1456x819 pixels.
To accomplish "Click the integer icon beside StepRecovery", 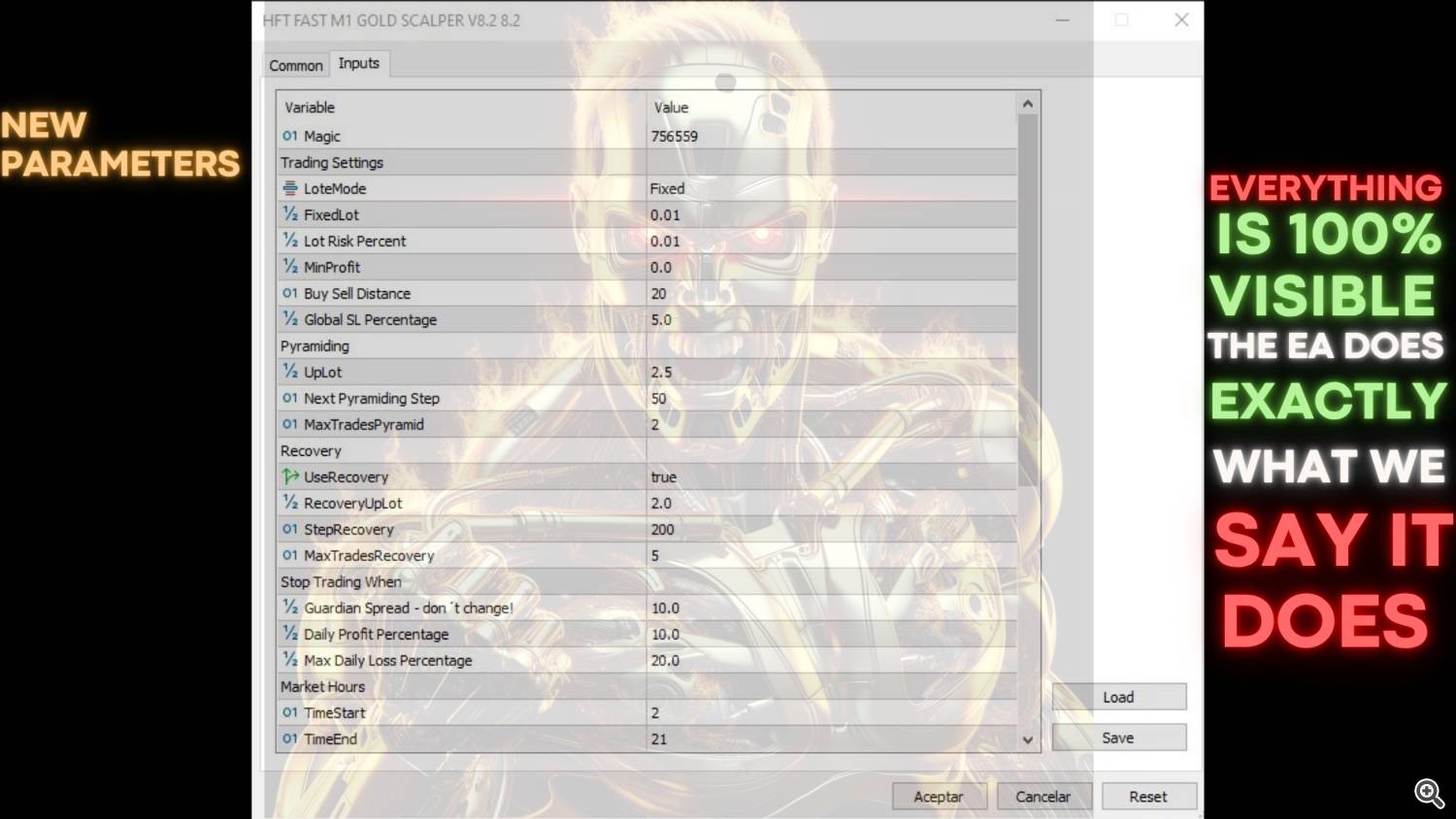I will coord(289,529).
